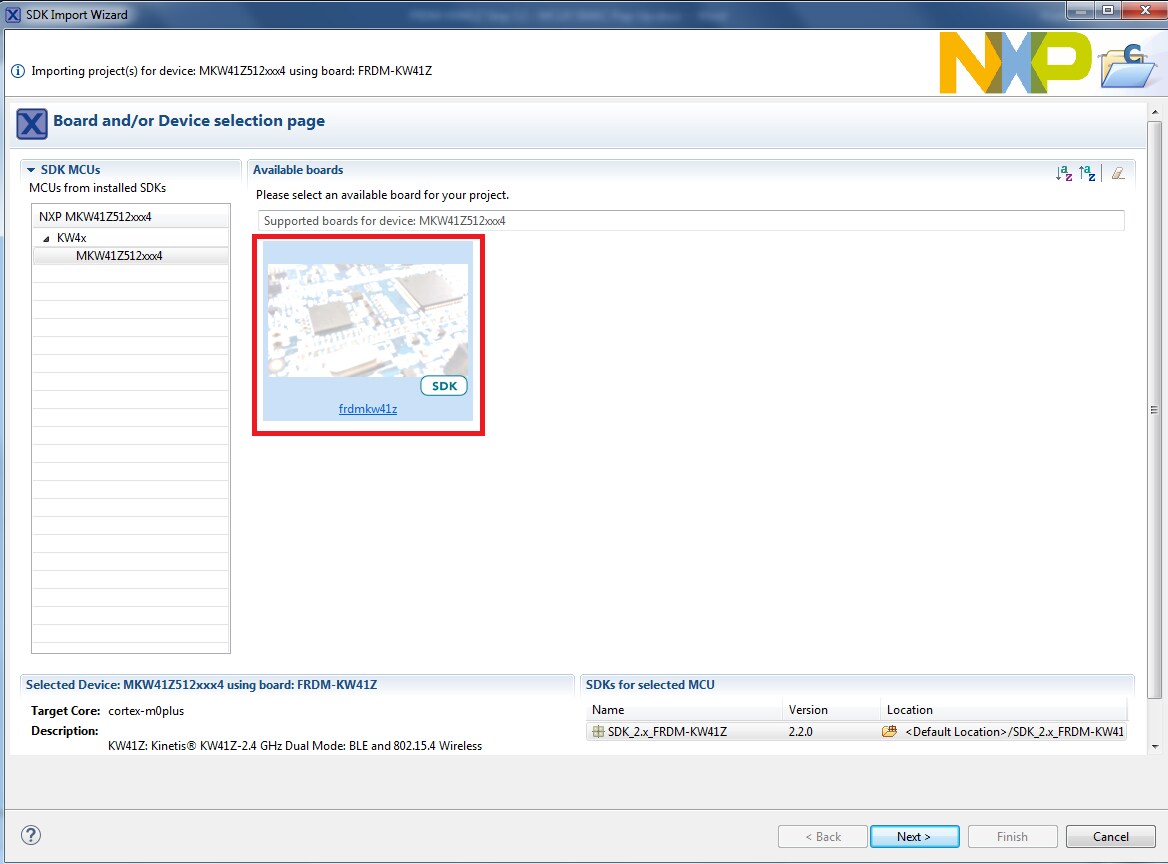Click the supported boards filter field
The width and height of the screenshot is (1168, 864).
[x=690, y=220]
